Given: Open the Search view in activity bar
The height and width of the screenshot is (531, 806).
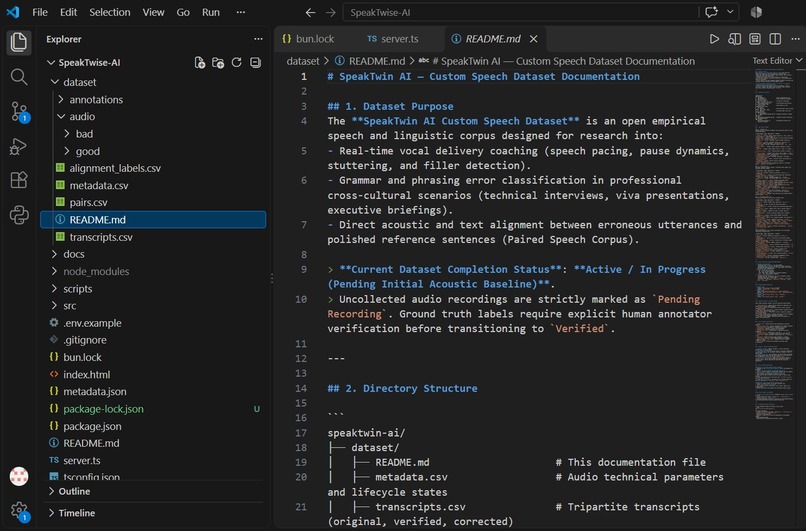Looking at the screenshot, I should 19,77.
